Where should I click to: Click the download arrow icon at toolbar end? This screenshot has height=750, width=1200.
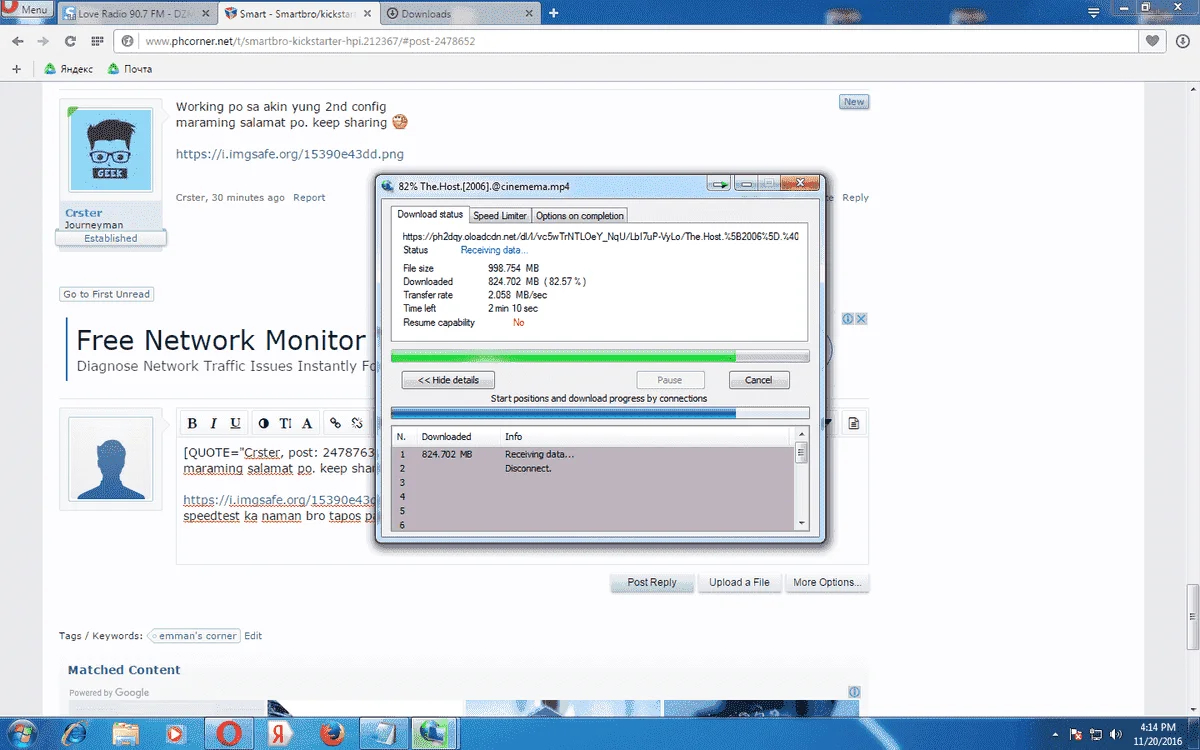[1181, 41]
